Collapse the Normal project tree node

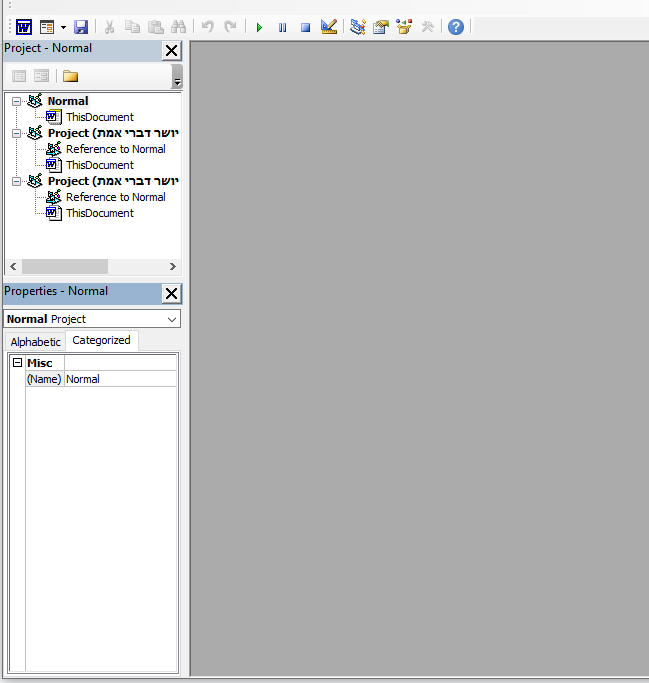(x=17, y=101)
